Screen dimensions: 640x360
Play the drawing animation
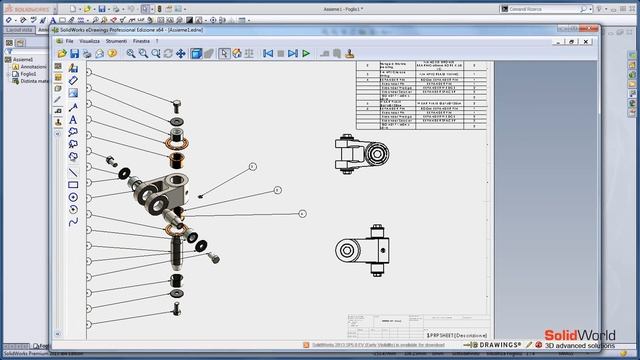(306, 53)
